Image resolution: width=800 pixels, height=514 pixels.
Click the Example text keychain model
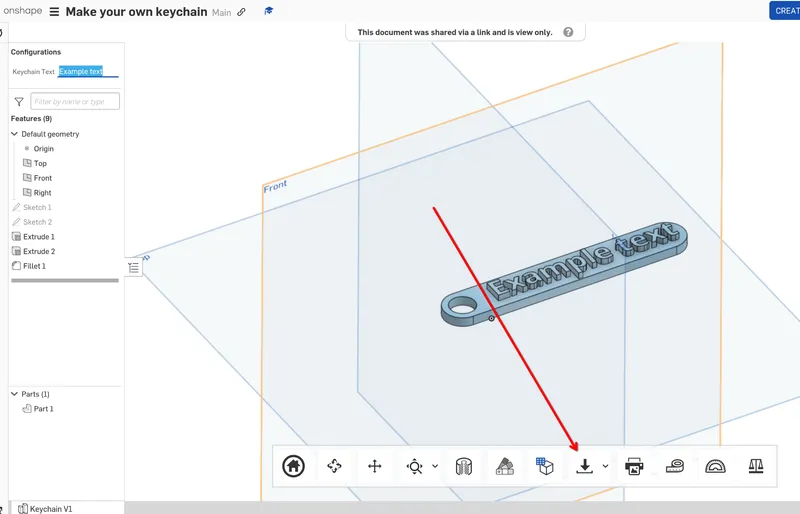coord(564,274)
